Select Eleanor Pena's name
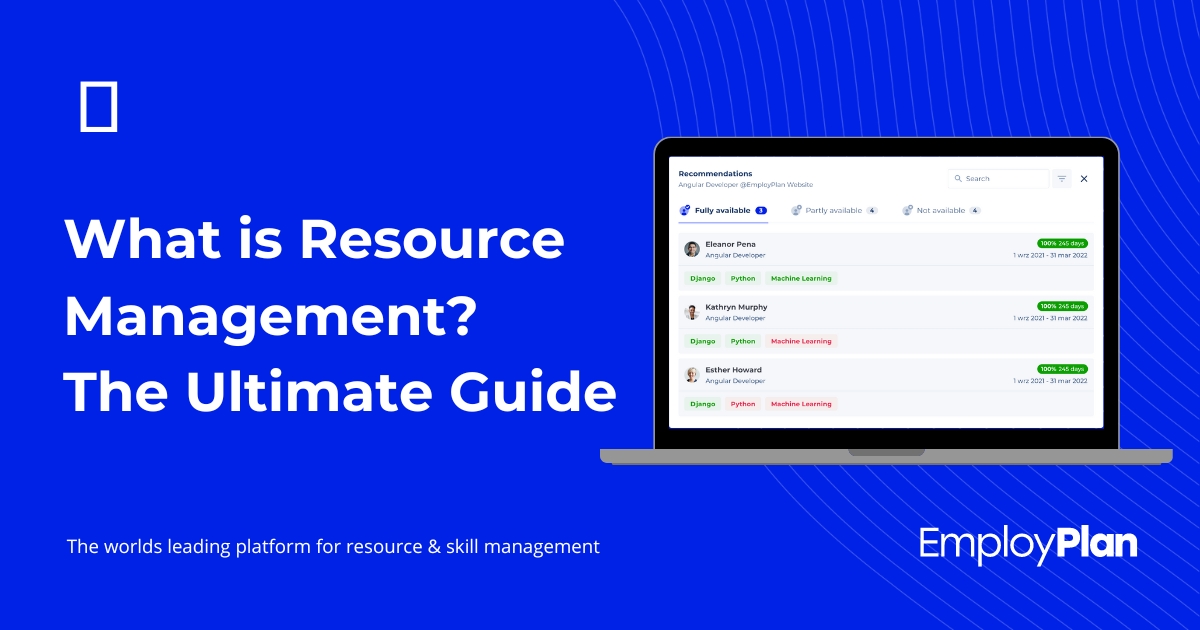The width and height of the screenshot is (1200, 630). [x=730, y=244]
